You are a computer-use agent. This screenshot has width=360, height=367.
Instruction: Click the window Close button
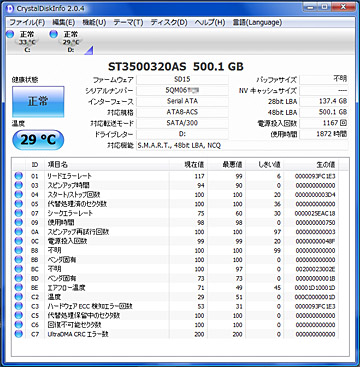click(342, 7)
